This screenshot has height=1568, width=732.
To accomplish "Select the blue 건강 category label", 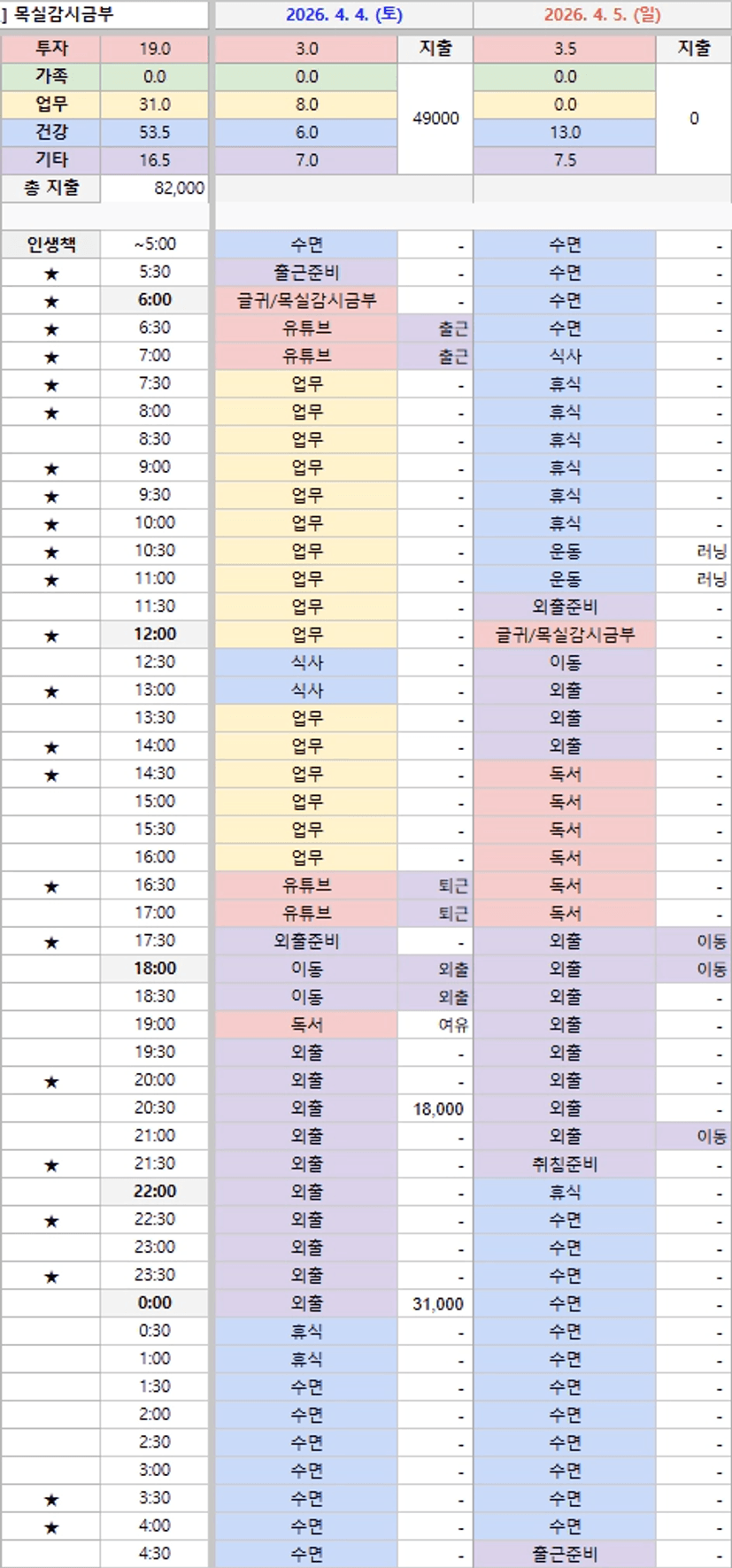I will point(51,132).
